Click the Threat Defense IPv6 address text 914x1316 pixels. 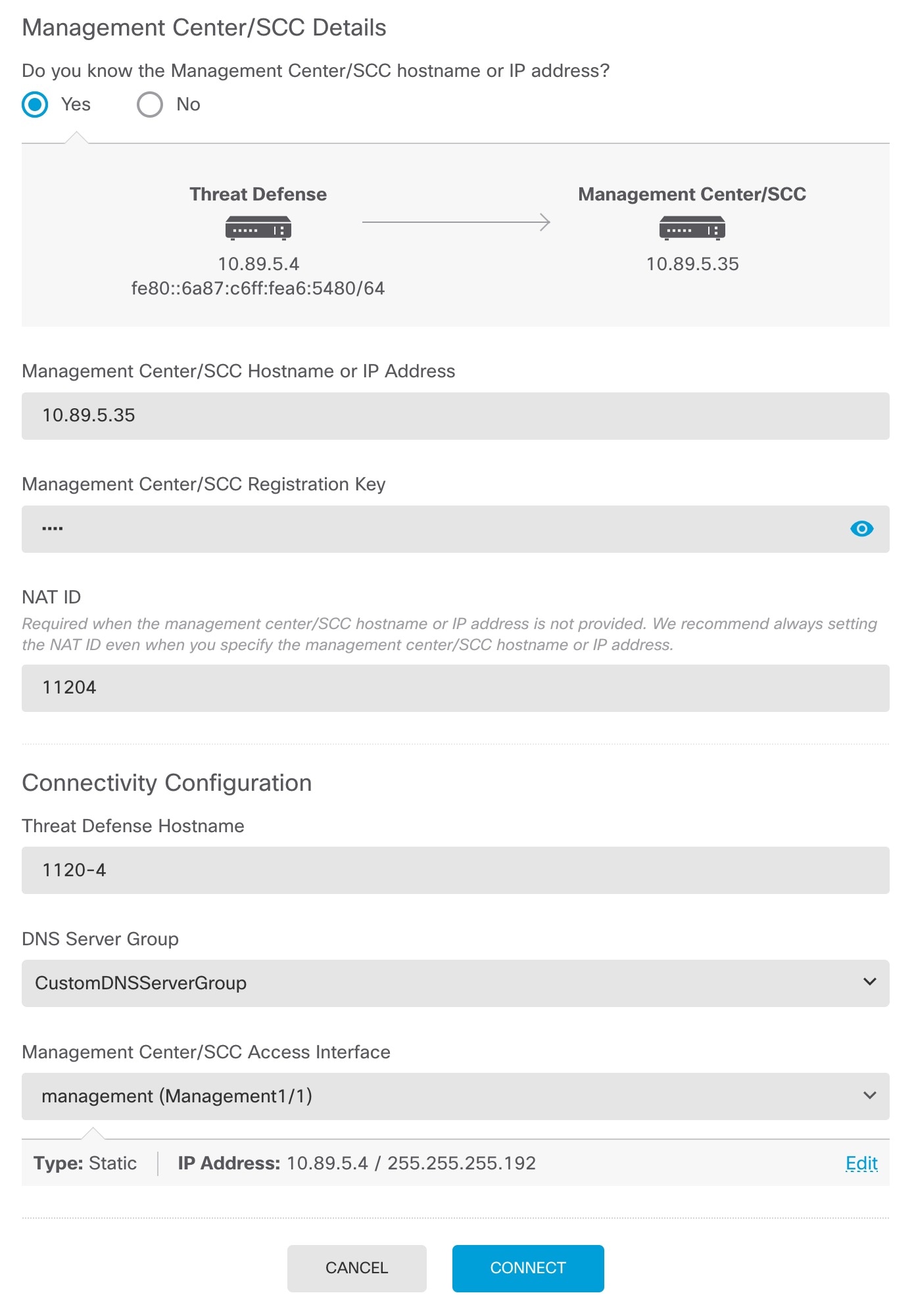click(258, 289)
